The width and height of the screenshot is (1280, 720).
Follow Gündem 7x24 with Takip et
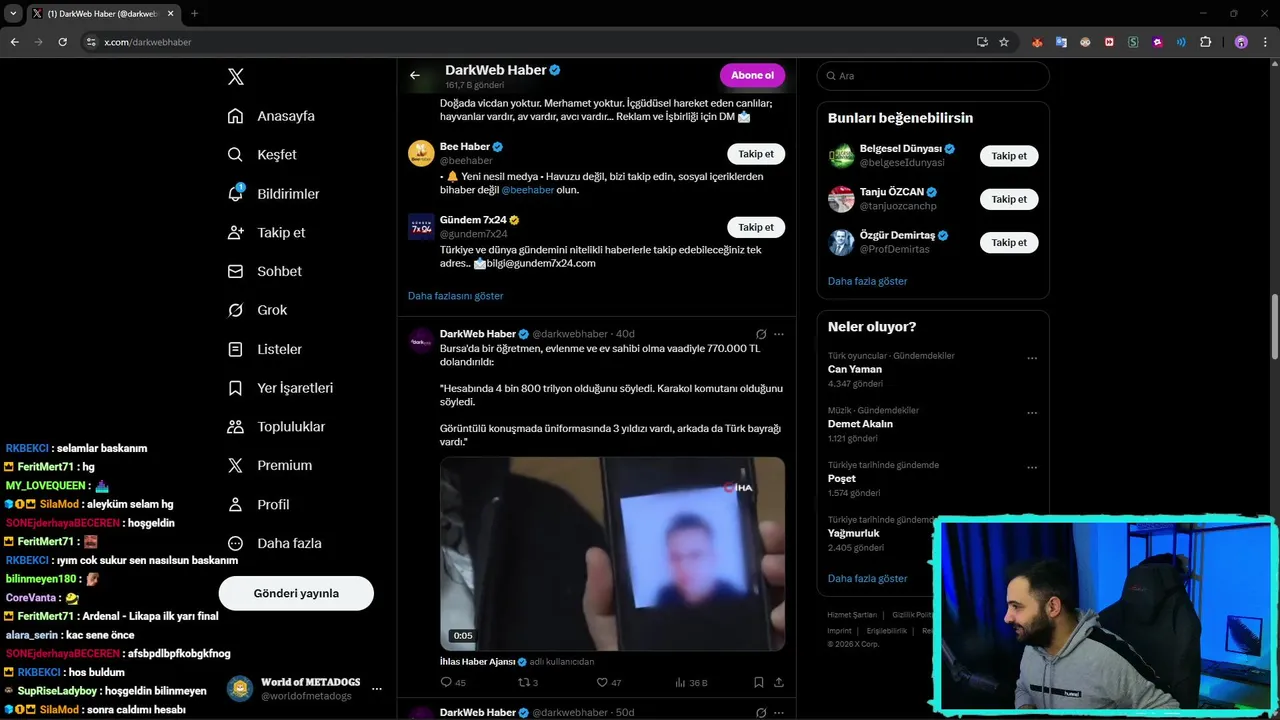(756, 227)
